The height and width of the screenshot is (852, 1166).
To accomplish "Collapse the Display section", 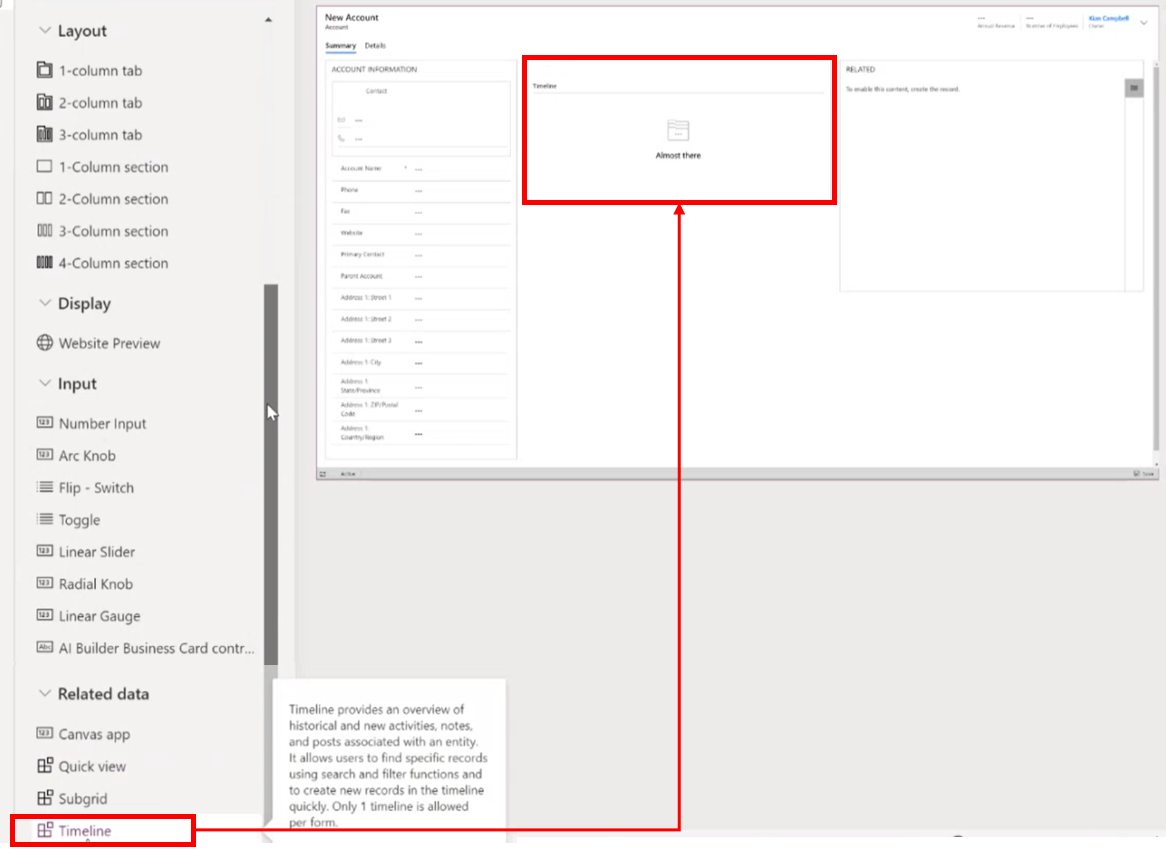I will [x=44, y=303].
